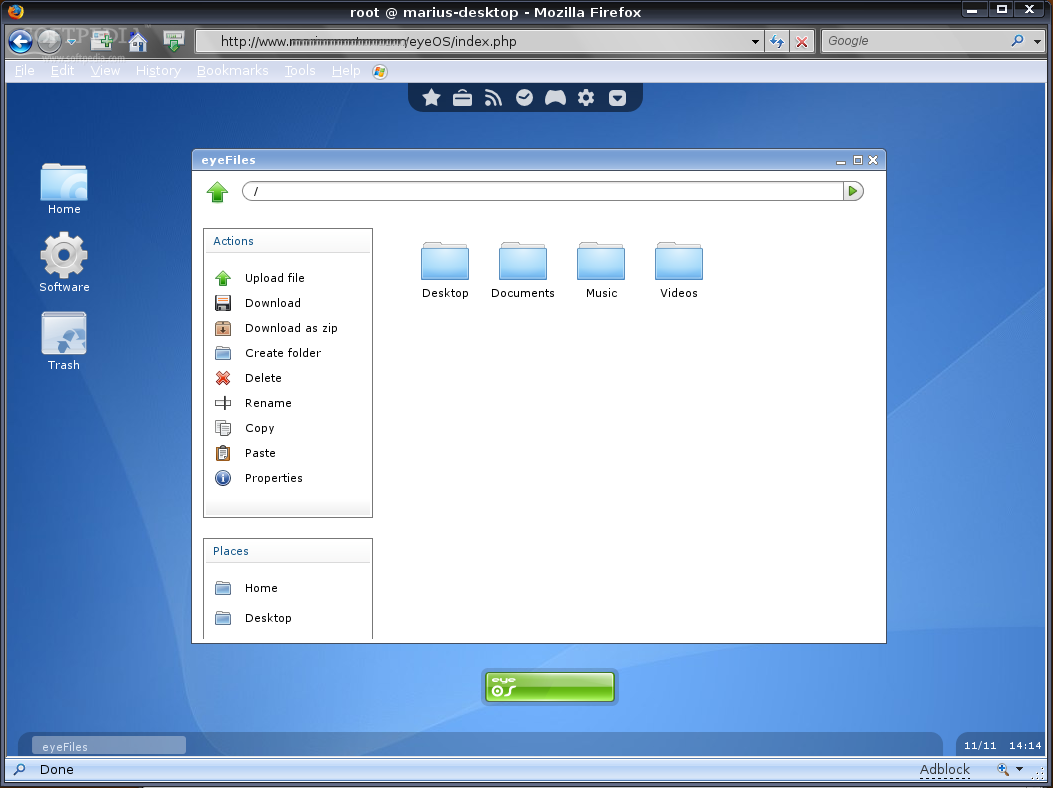The height and width of the screenshot is (788, 1053).
Task: Click the down-arrow pocket icon in top dock
Action: 617,98
